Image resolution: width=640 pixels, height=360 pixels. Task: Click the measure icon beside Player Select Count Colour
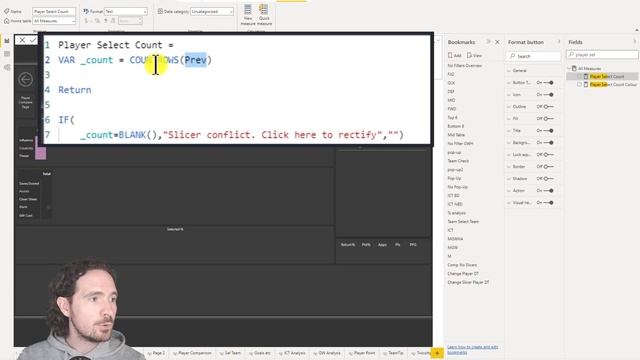(x=586, y=84)
